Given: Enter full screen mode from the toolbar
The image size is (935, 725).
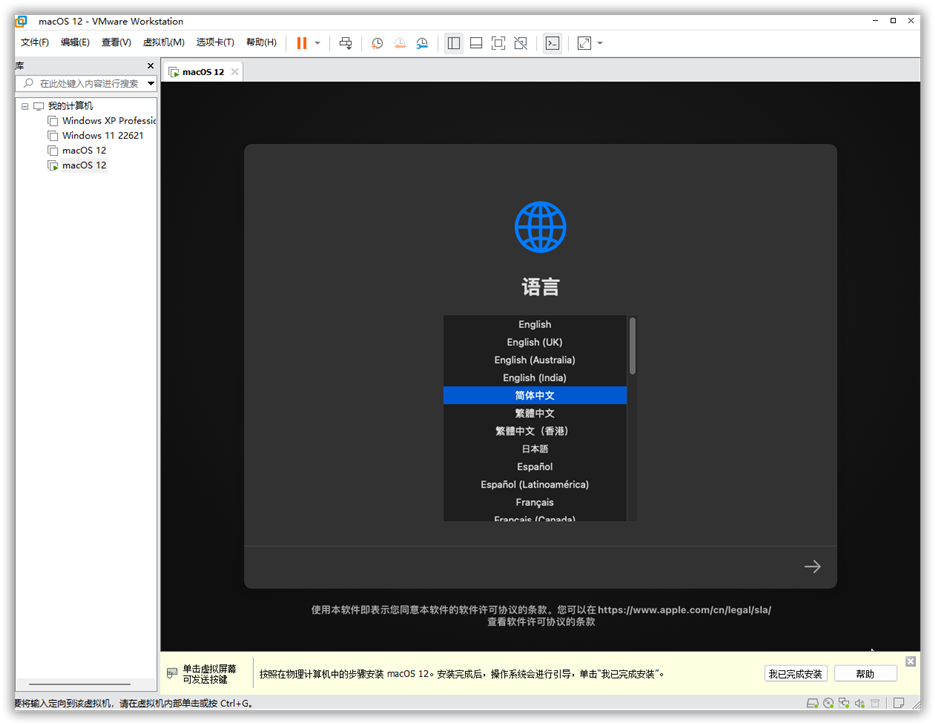Looking at the screenshot, I should 498,43.
